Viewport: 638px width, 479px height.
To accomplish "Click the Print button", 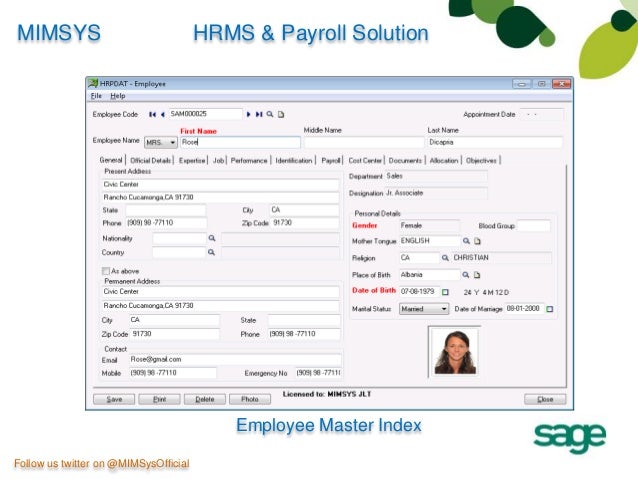I will point(159,399).
